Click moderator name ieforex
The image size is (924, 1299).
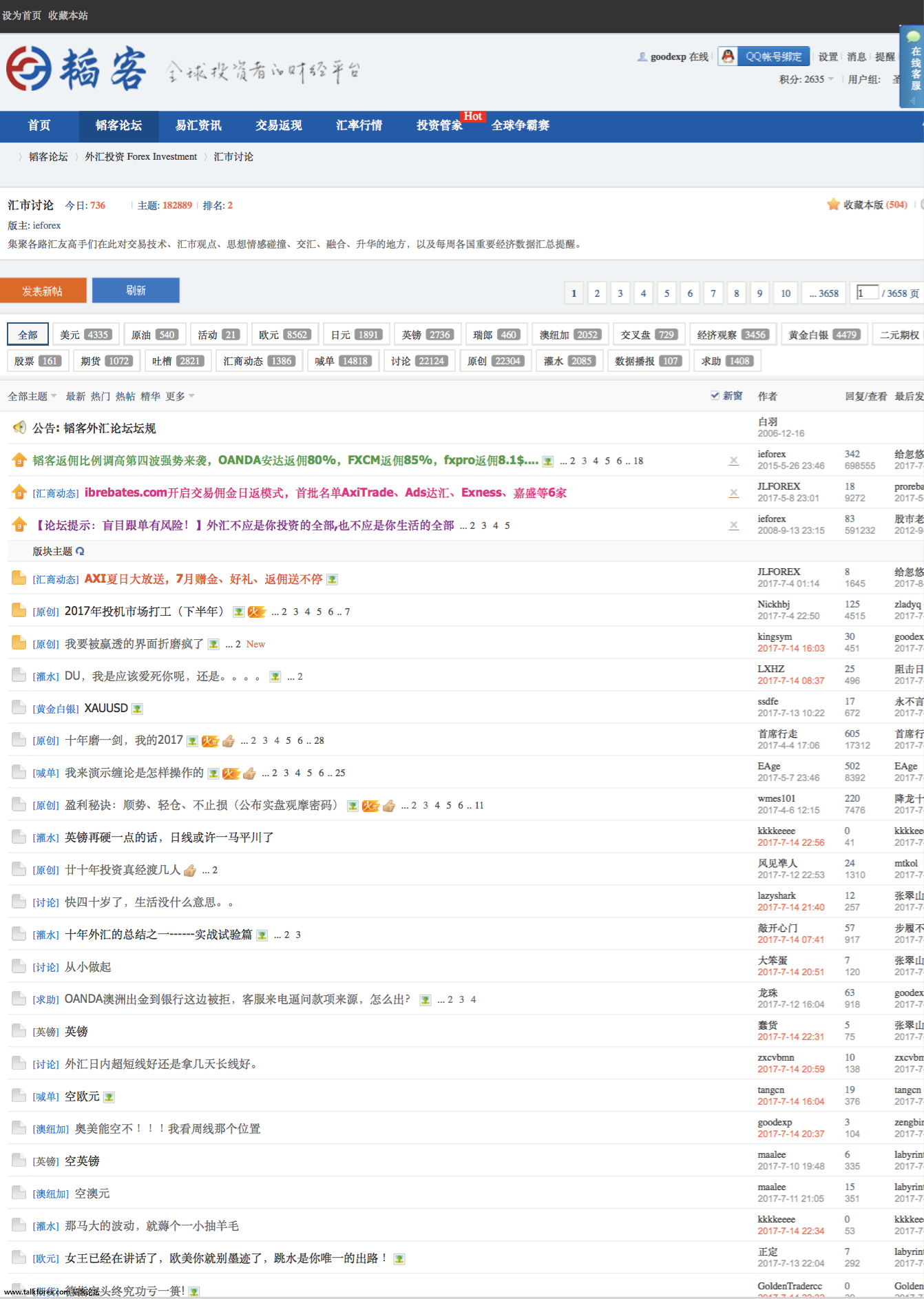point(47,225)
